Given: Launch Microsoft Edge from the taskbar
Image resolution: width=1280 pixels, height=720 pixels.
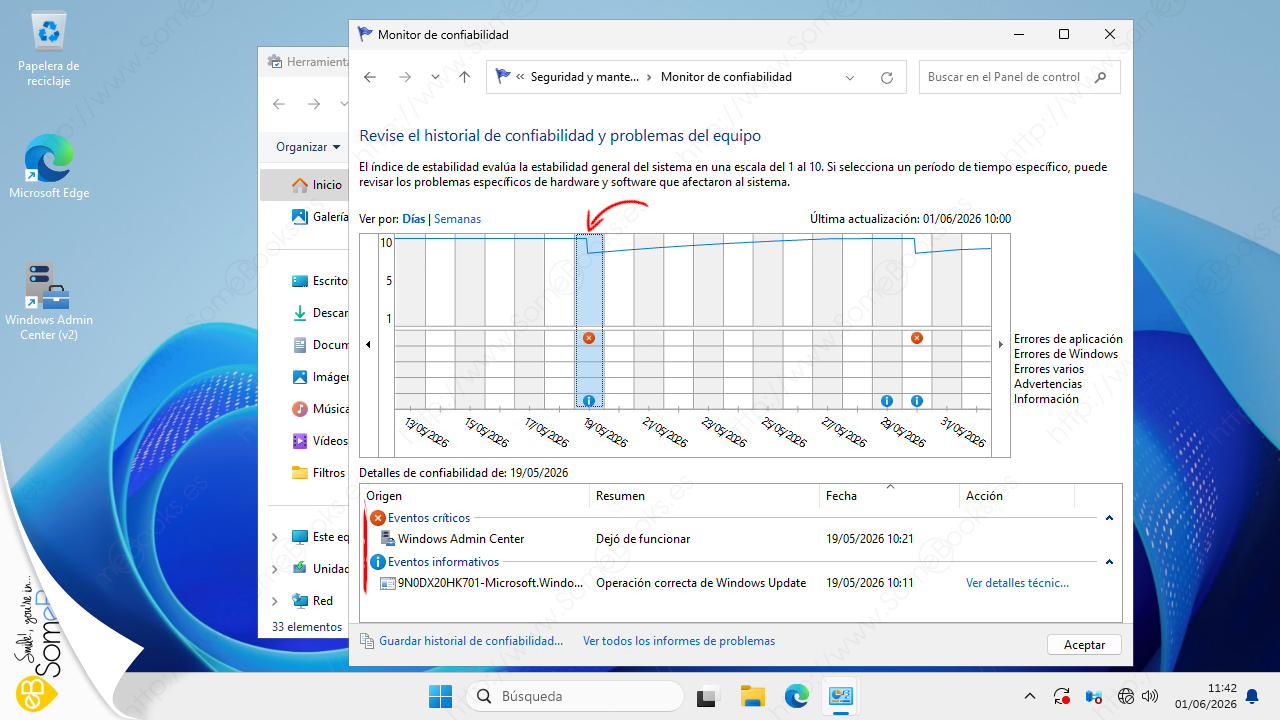Looking at the screenshot, I should click(796, 696).
